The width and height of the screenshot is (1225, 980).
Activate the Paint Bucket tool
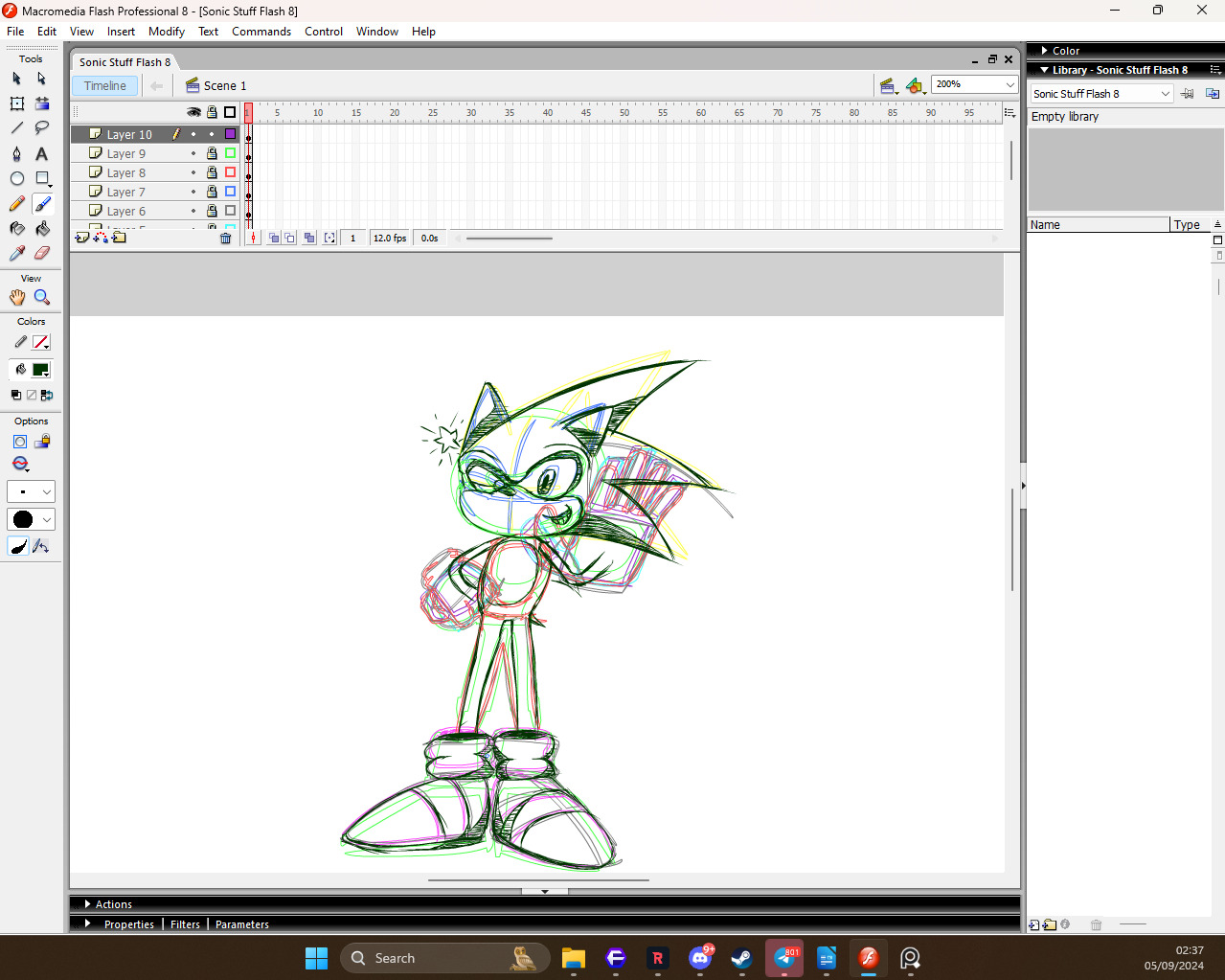41,228
